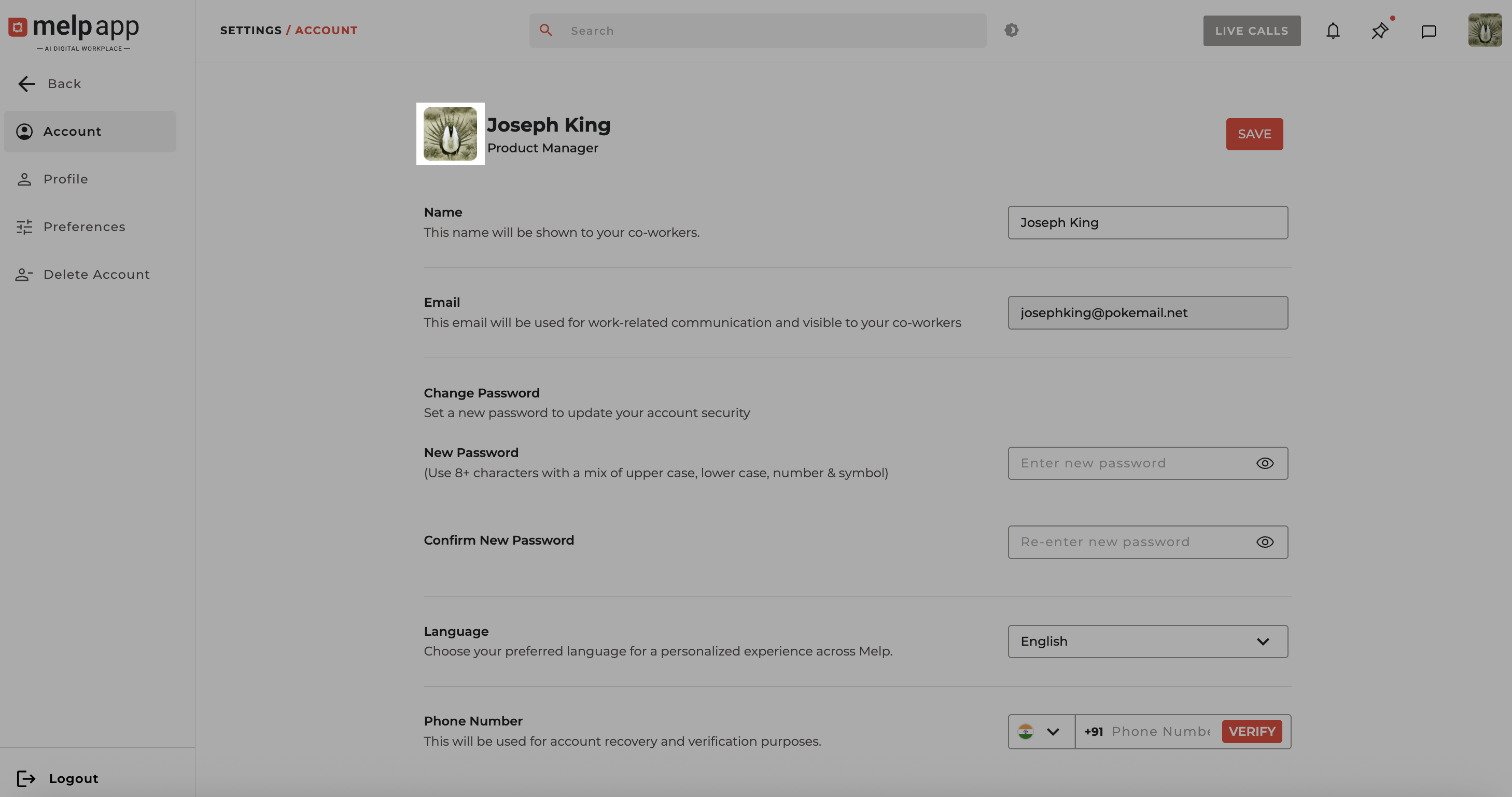Click Joseph King's profile picture thumbnail
Image resolution: width=1512 pixels, height=797 pixels.
tap(450, 134)
